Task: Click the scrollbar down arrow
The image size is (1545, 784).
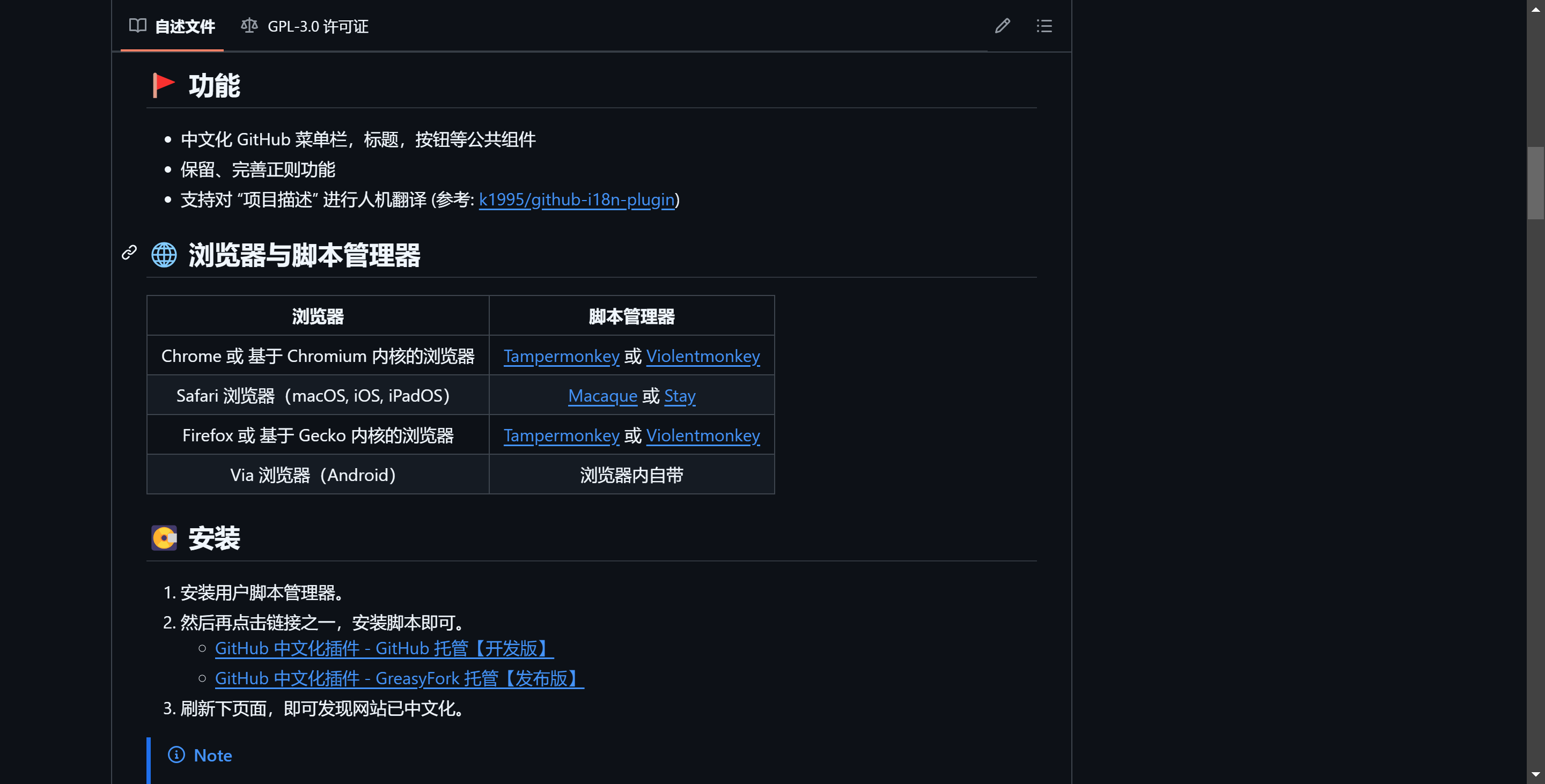Action: click(1535, 775)
